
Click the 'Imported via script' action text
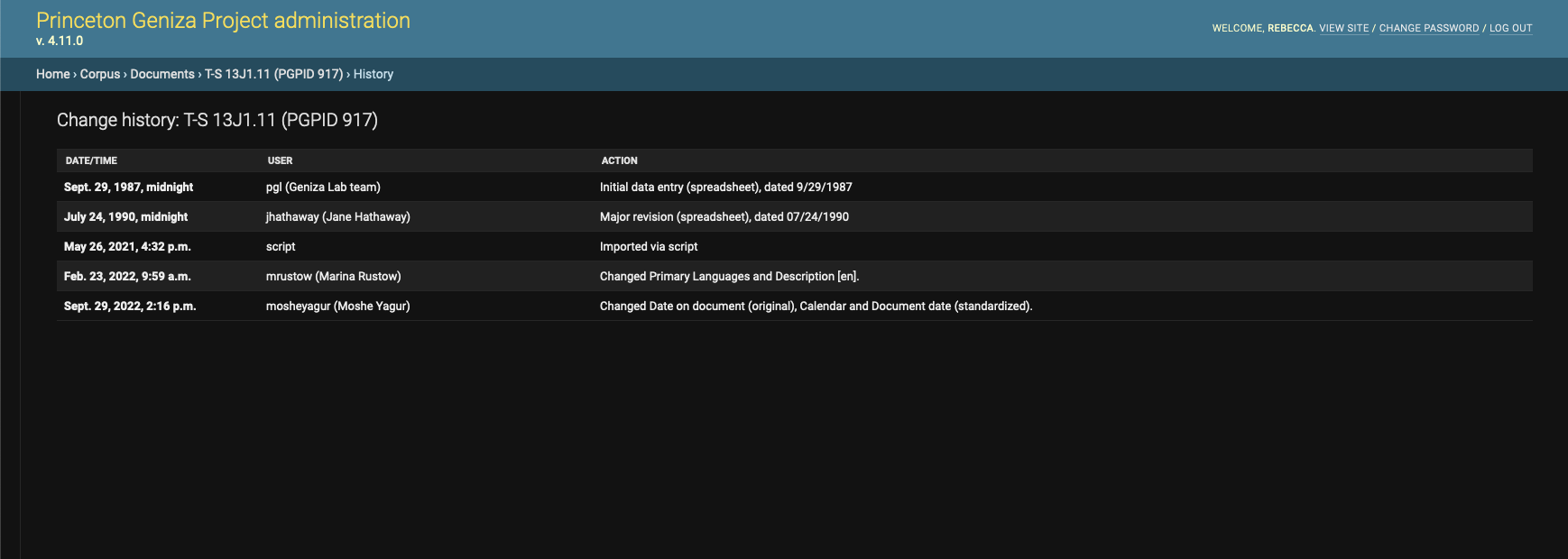point(648,247)
